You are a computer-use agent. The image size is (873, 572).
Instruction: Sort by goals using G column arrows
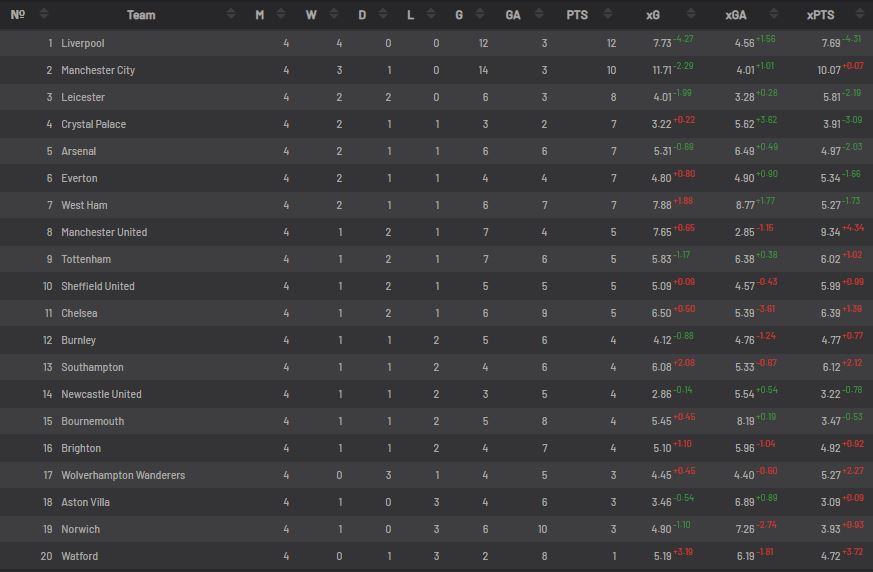tap(480, 14)
